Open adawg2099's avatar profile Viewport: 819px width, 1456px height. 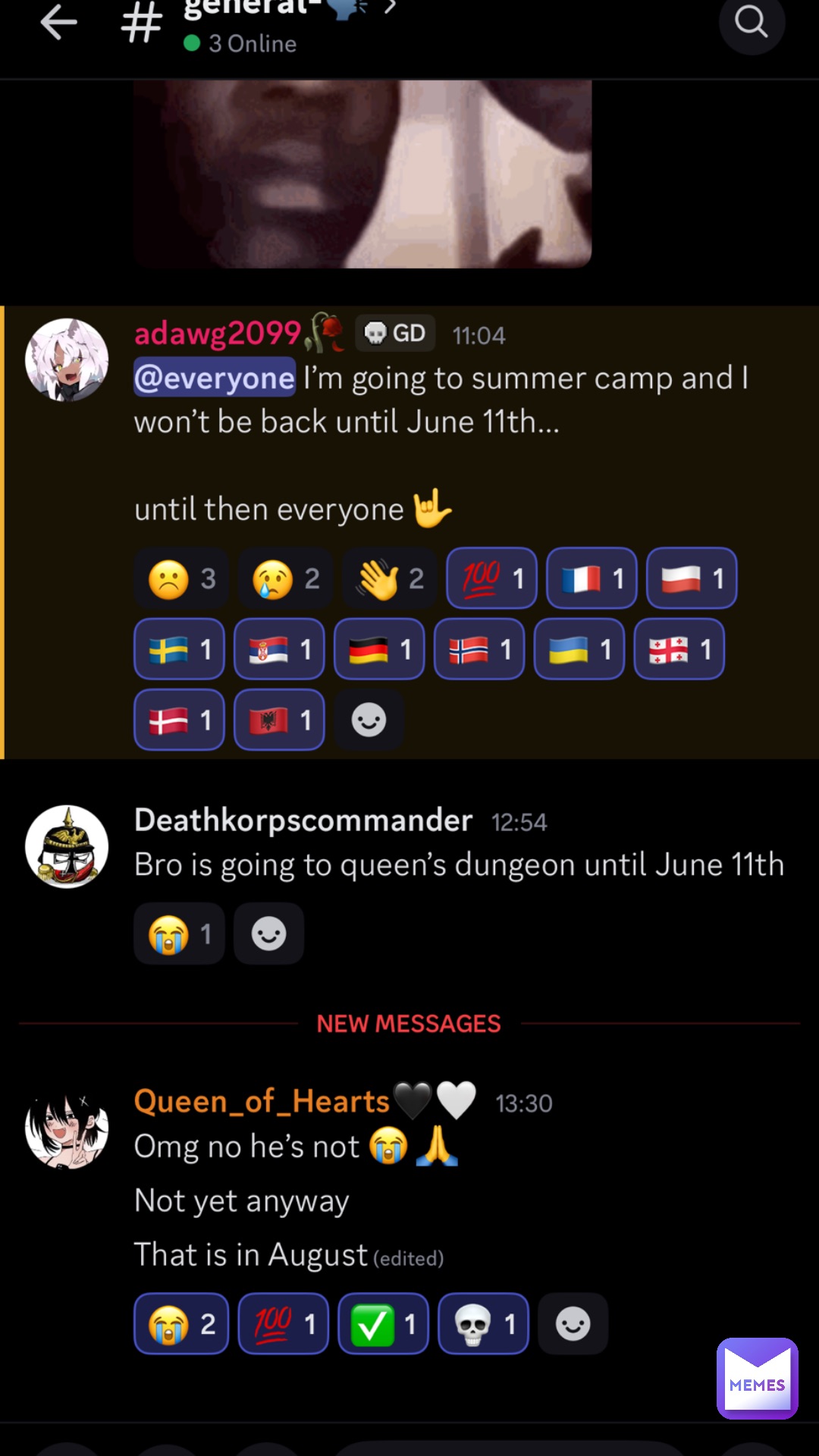tap(67, 359)
